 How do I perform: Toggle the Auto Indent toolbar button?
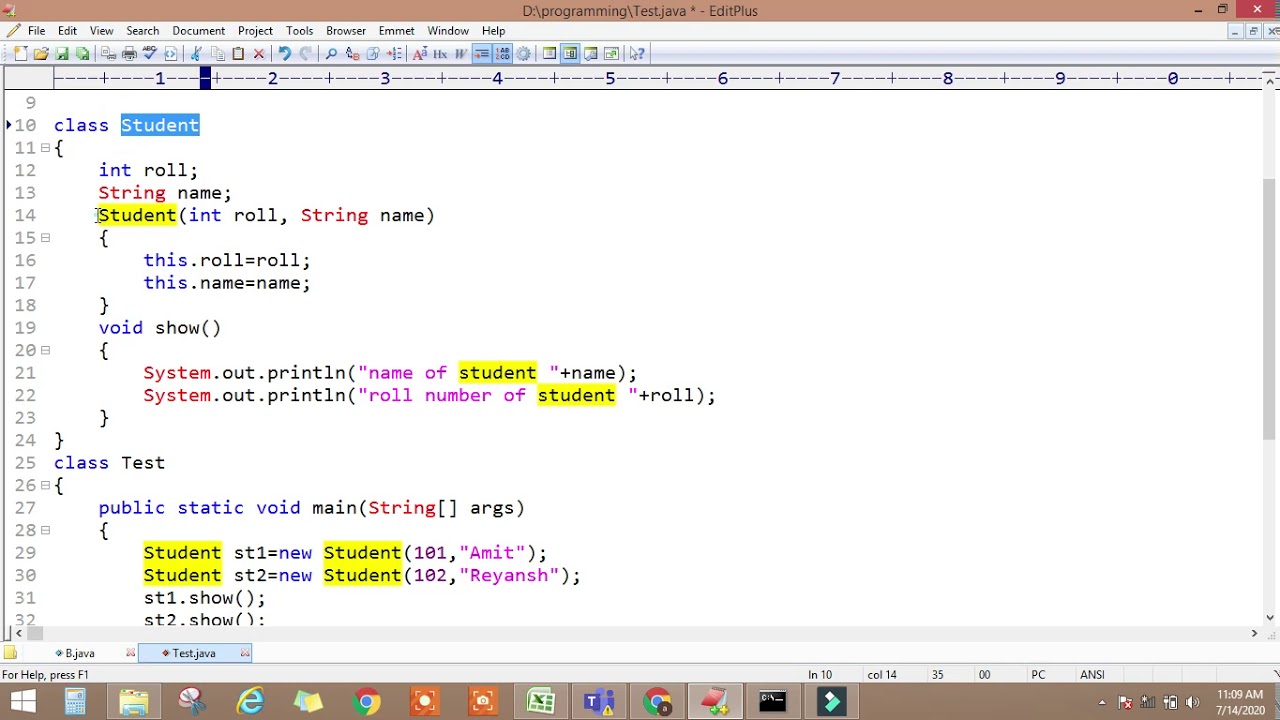481,53
